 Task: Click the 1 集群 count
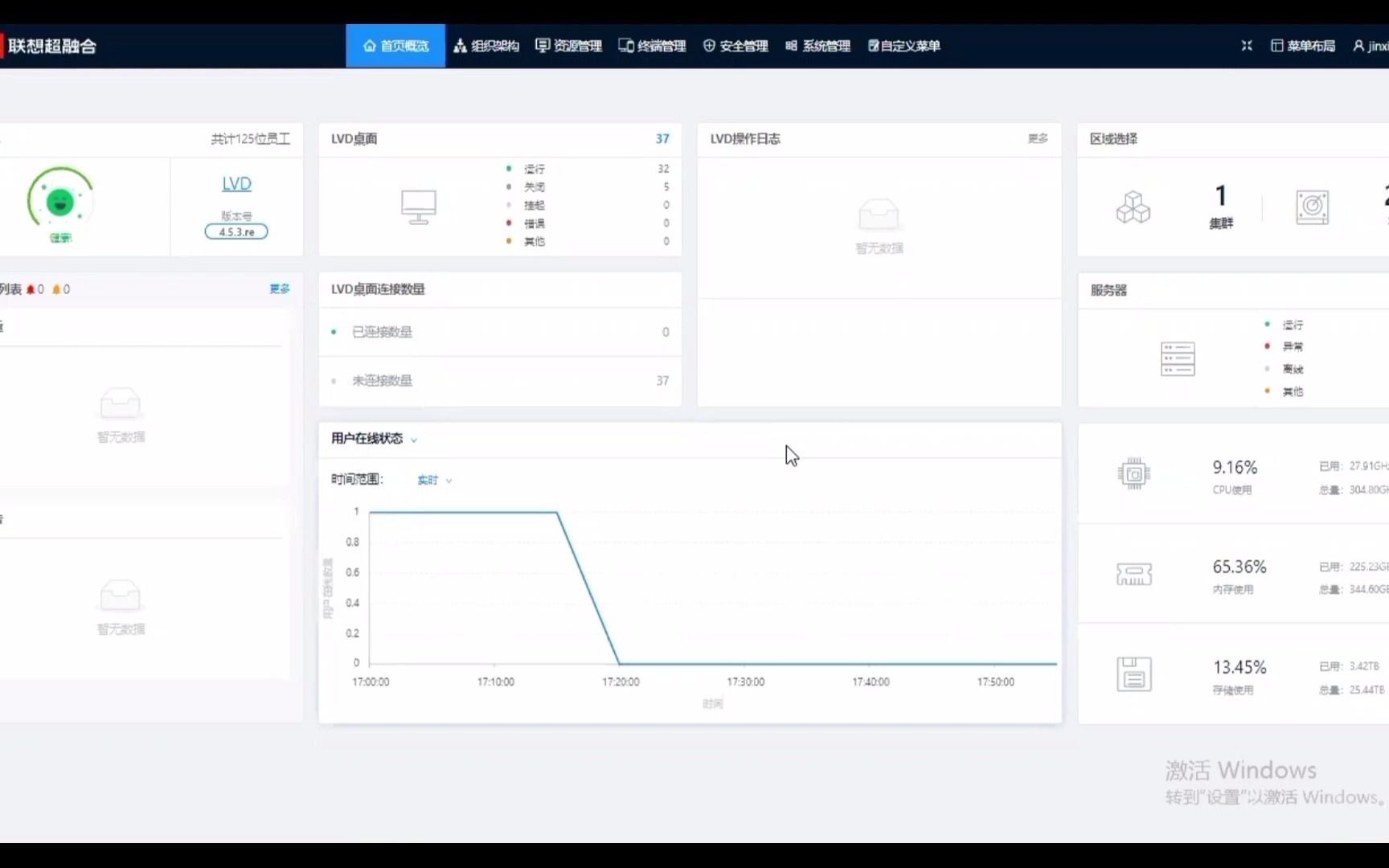(x=1221, y=206)
